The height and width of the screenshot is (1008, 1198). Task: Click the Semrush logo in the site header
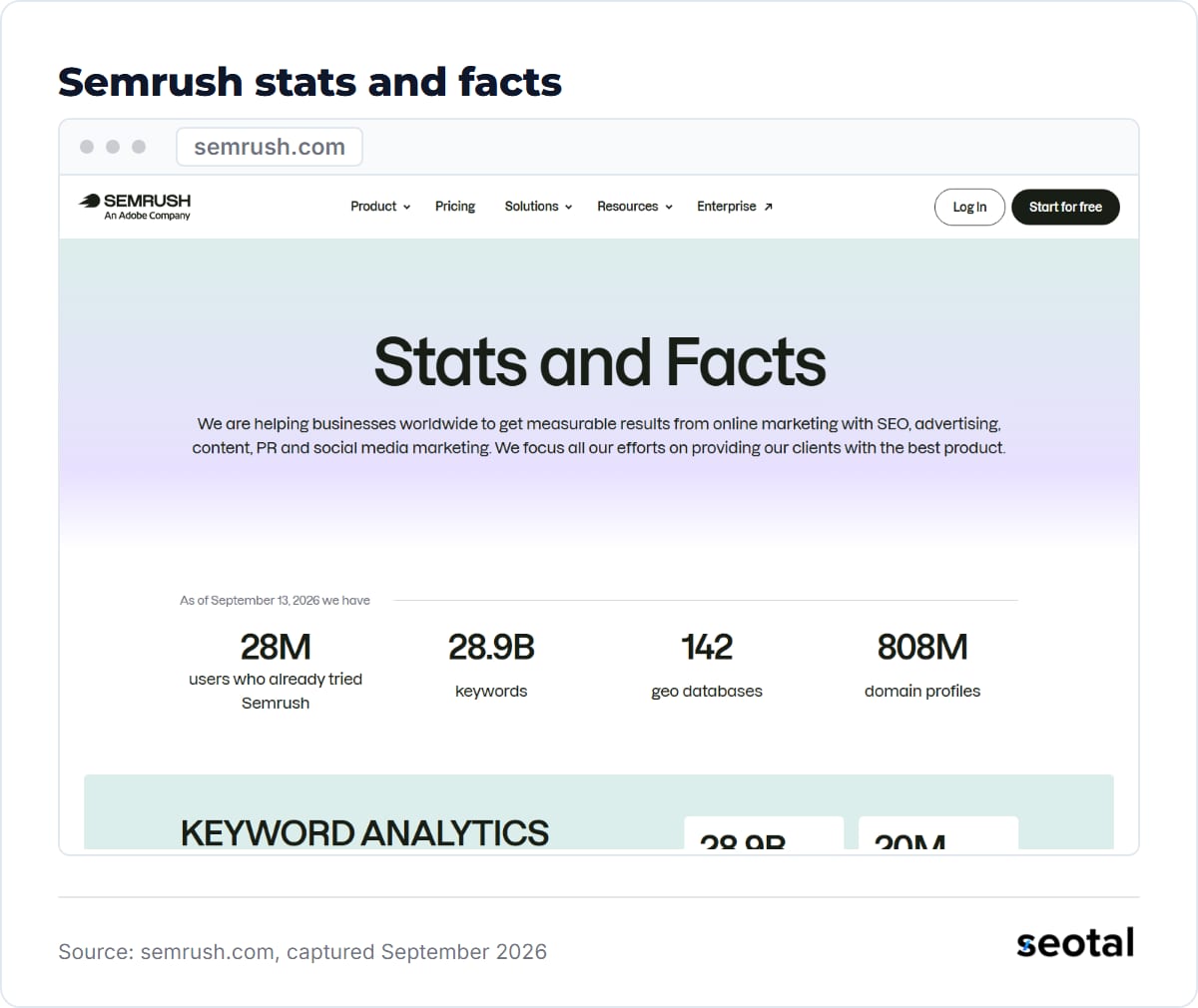135,207
